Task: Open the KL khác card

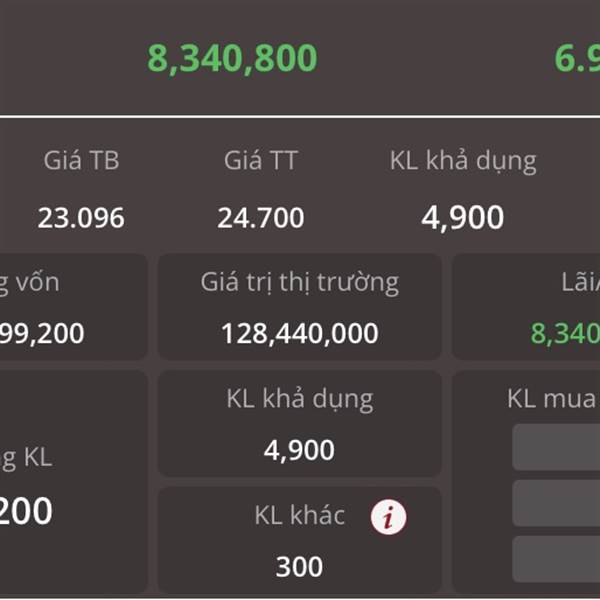Action: coord(300,540)
